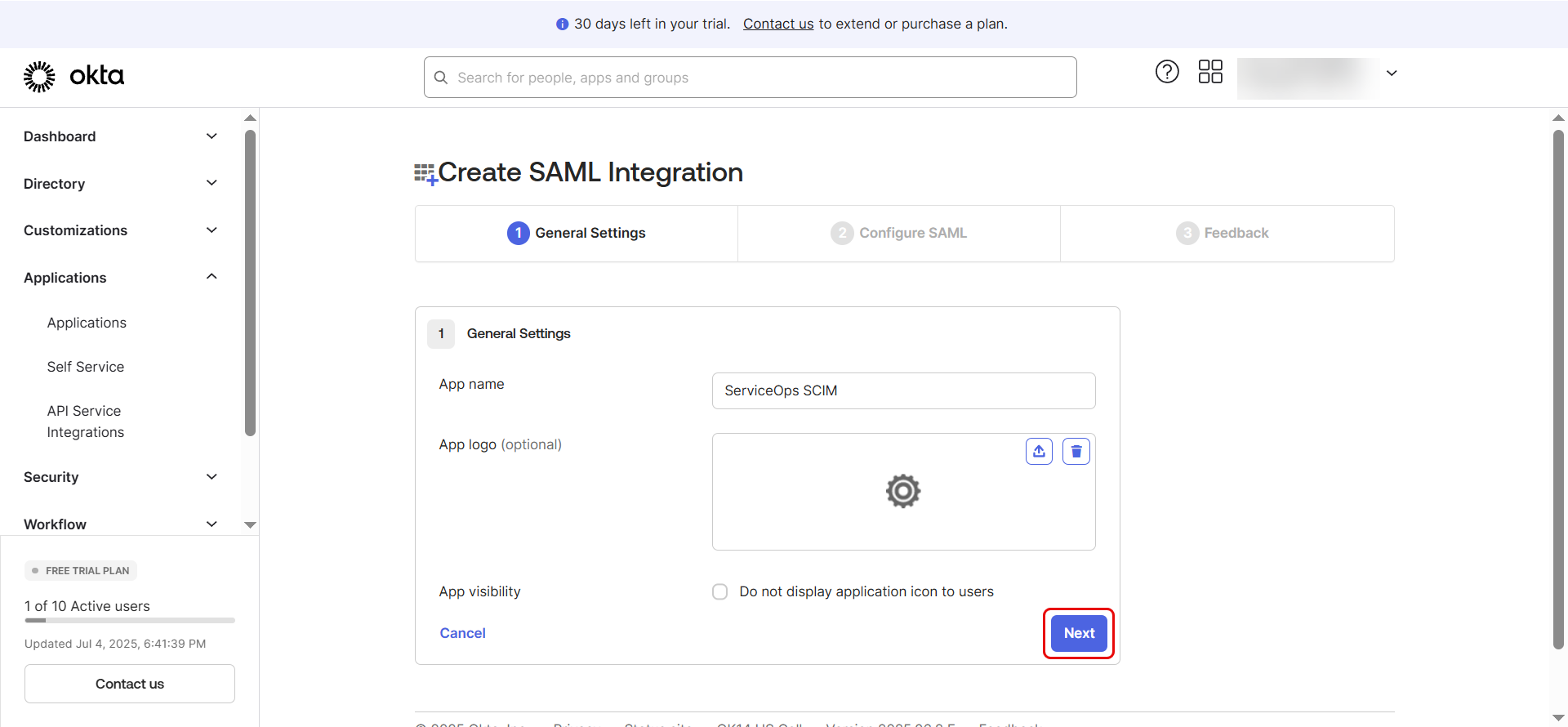Click the App name input field

tap(903, 390)
